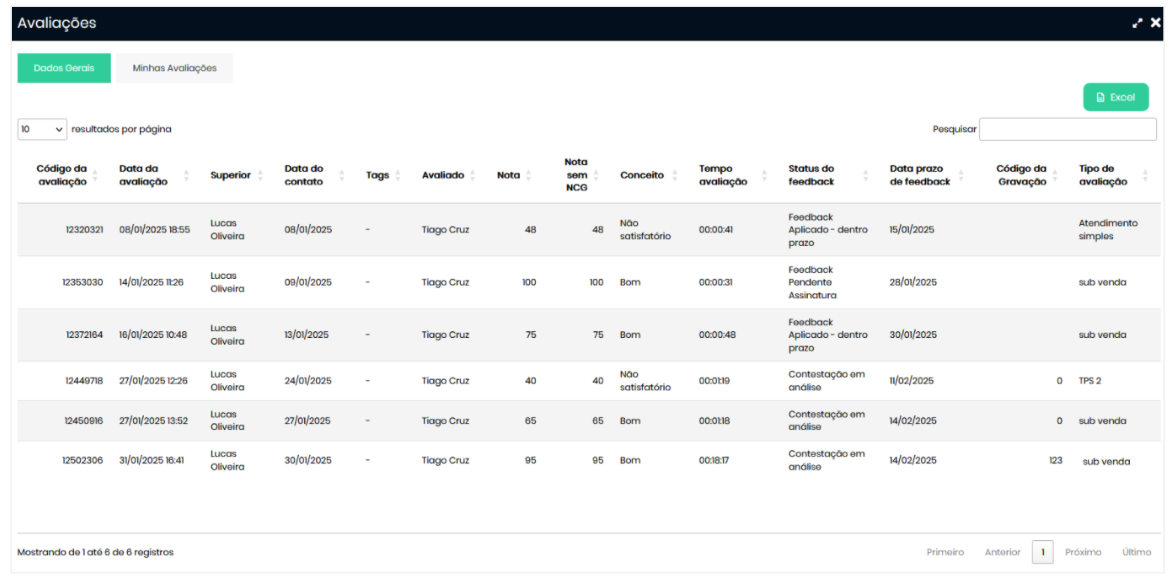Click the Pesquisar search field
The image size is (1169, 586).
point(1067,129)
